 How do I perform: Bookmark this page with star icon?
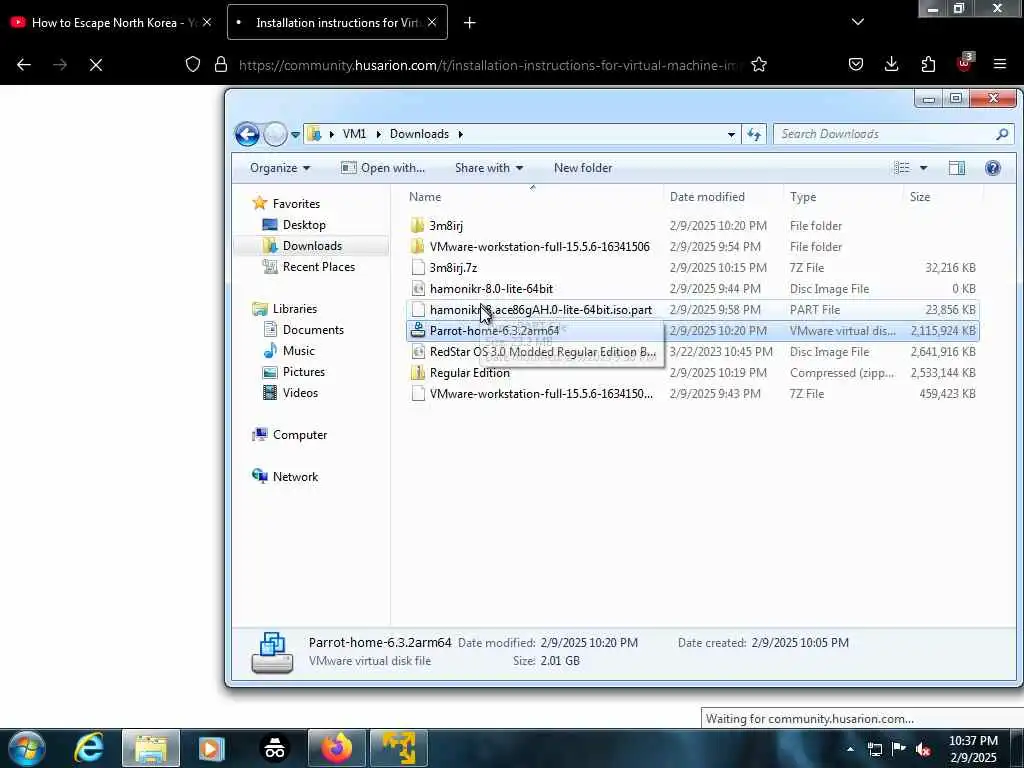759,65
